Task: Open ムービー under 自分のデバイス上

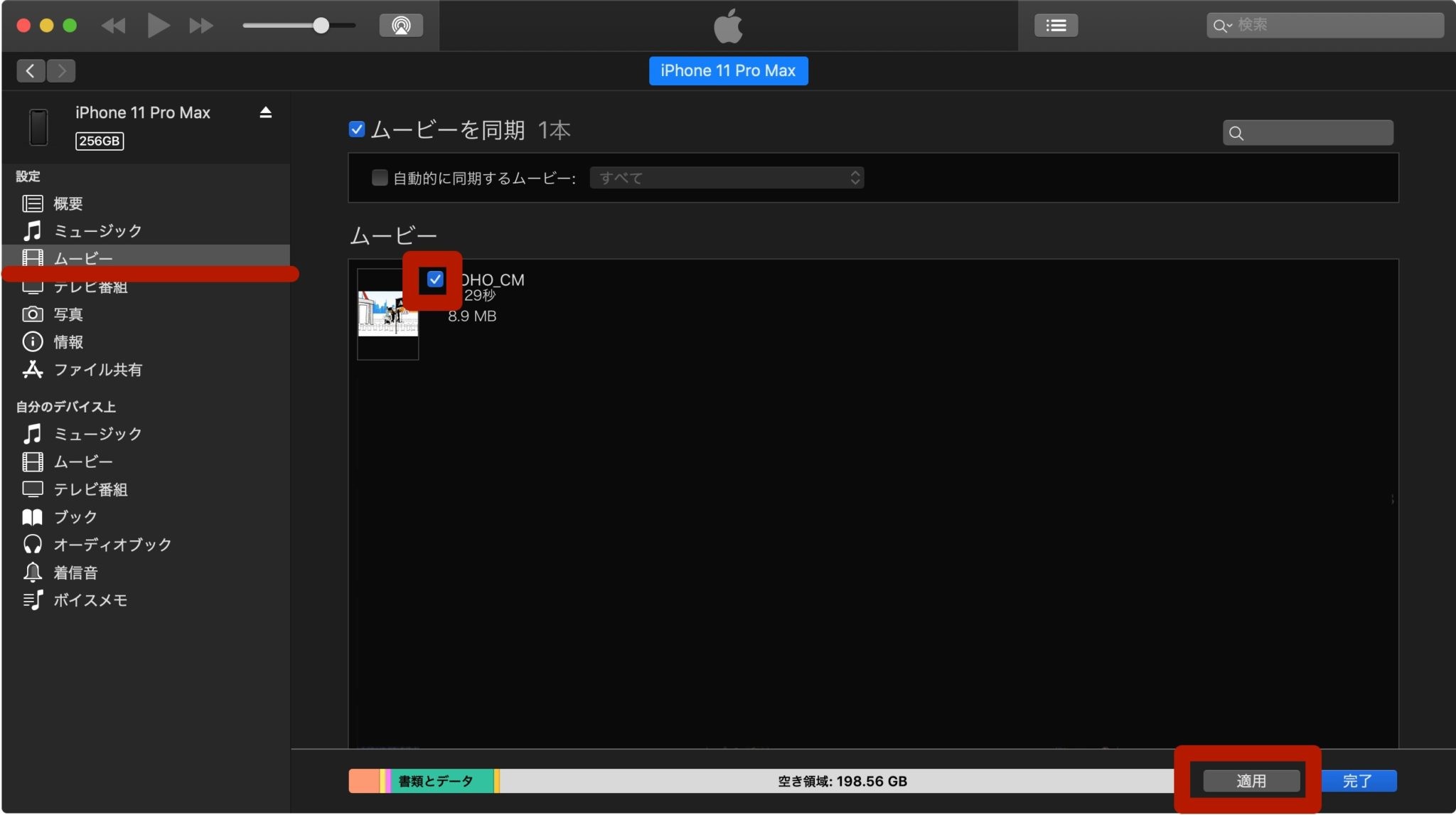Action: click(146, 462)
